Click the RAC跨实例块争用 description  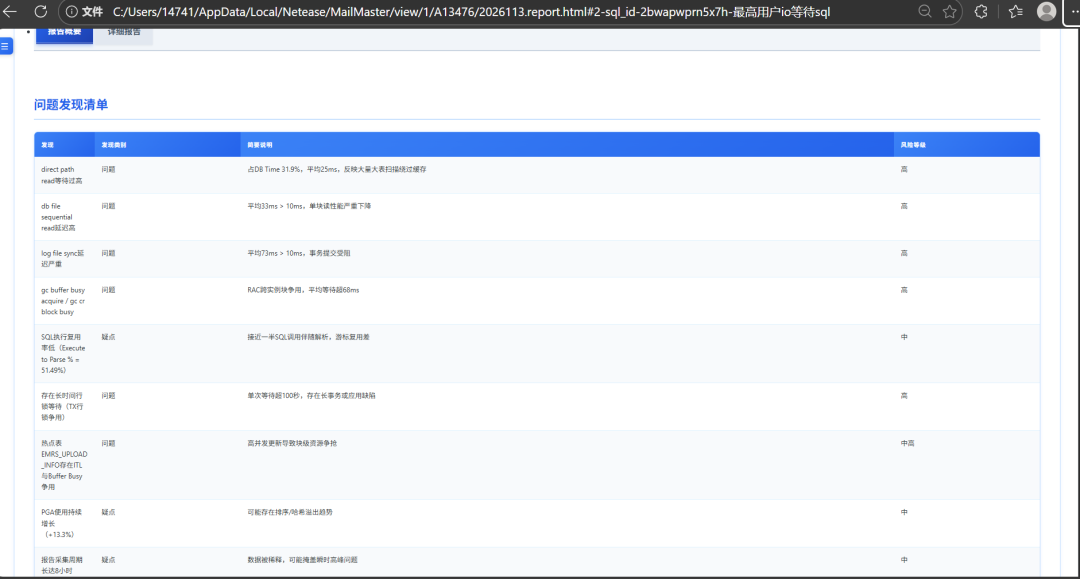click(x=303, y=290)
